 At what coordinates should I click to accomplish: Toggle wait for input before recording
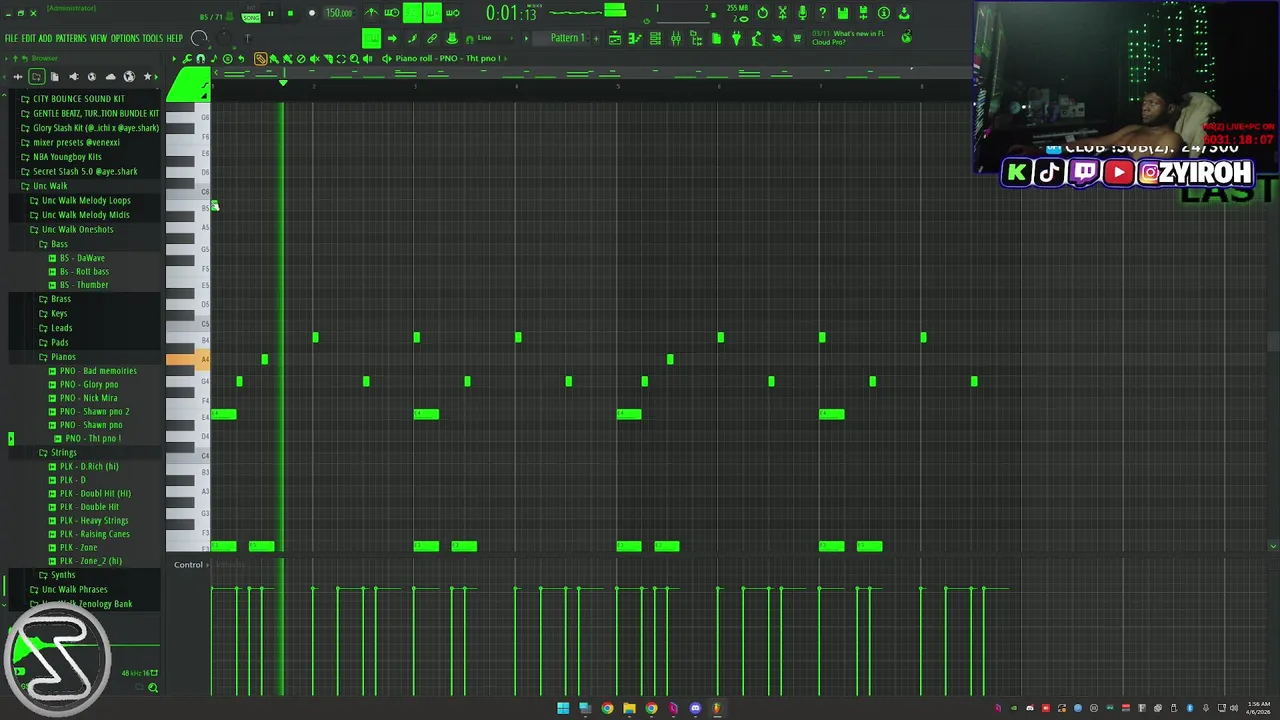click(392, 13)
